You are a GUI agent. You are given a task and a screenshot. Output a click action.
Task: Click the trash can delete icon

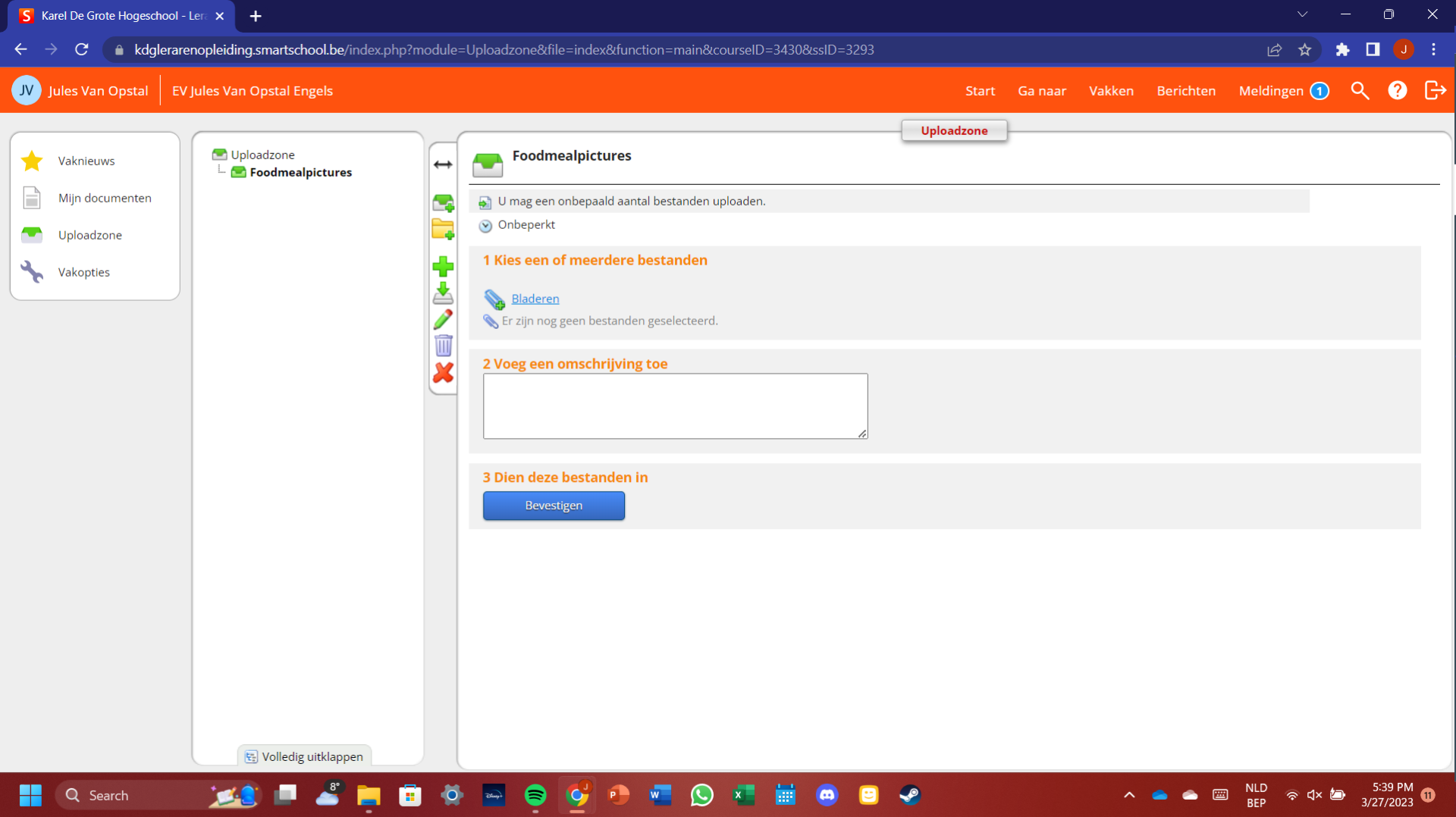[443, 346]
